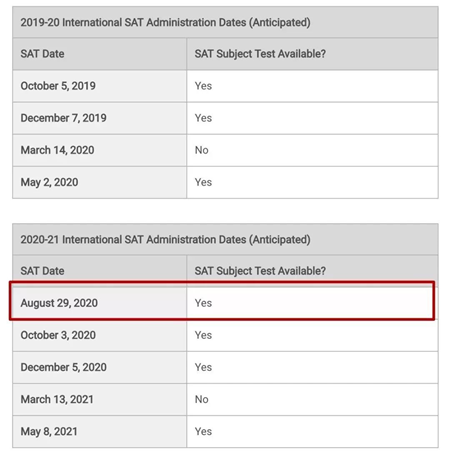The image size is (450, 458).
Task: Click the Yes value for October 5, 2019
Action: click(203, 86)
